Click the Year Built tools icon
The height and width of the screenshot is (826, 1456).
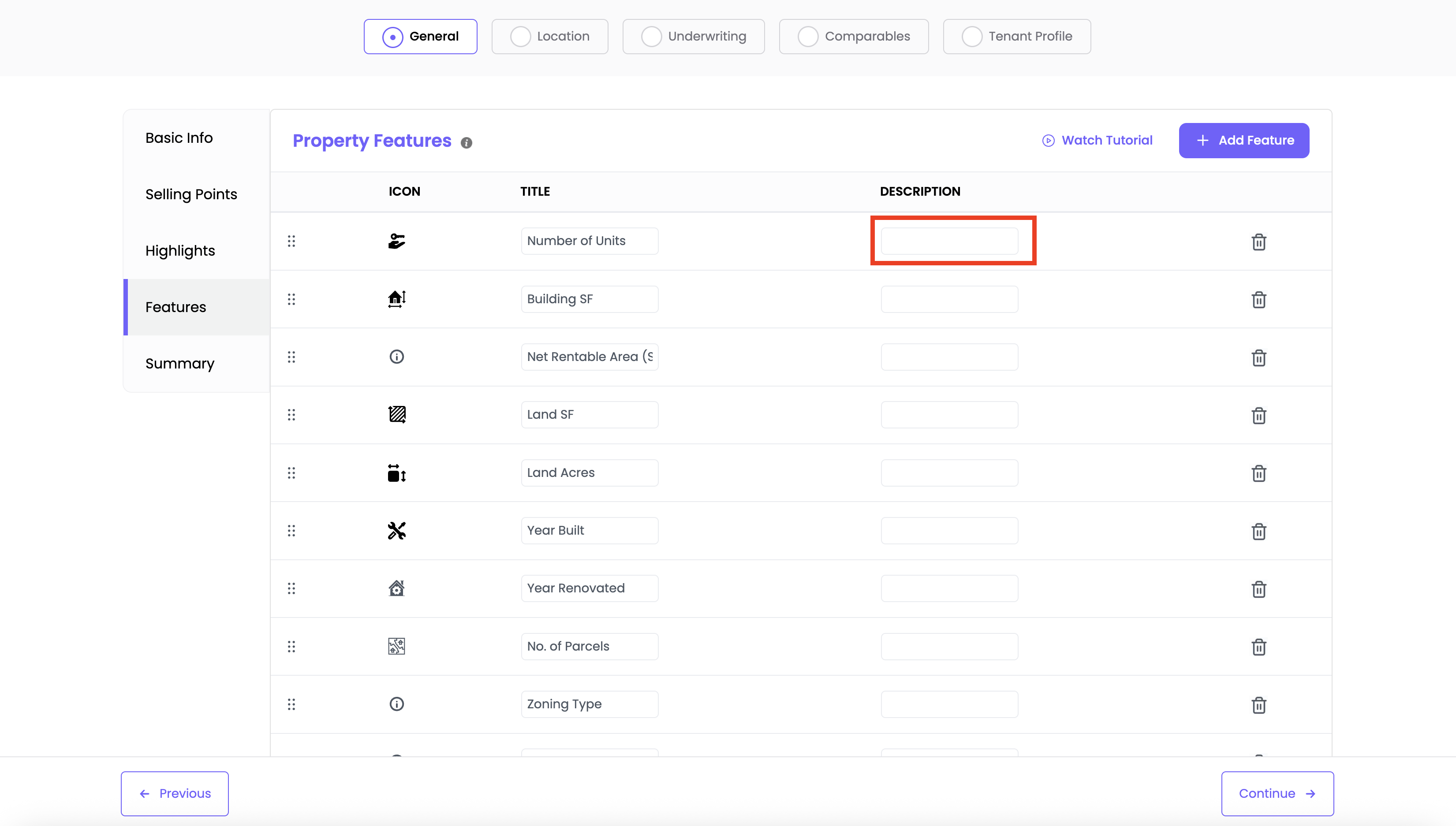[x=396, y=530]
